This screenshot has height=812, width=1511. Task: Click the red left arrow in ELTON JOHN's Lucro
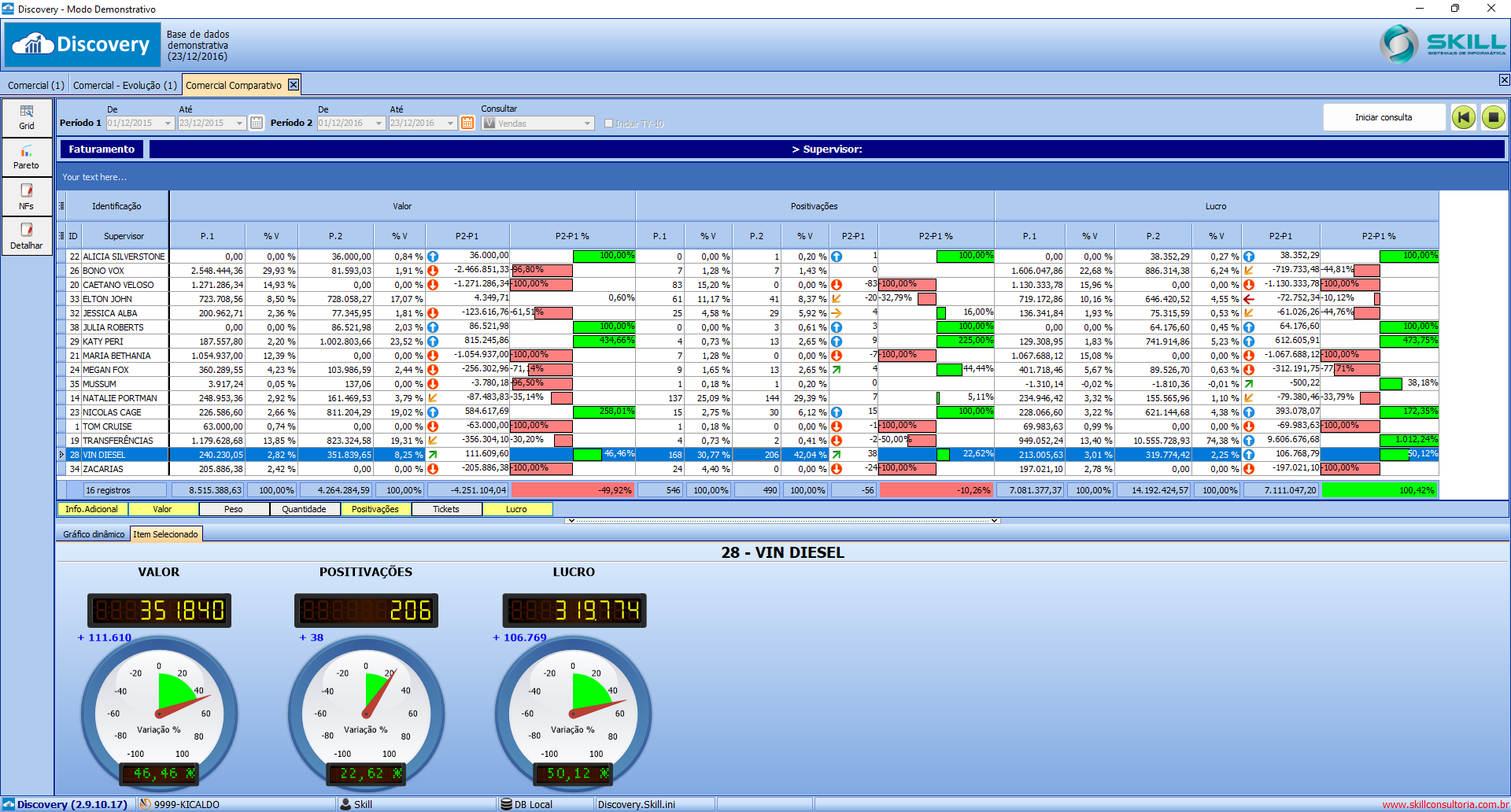pyautogui.click(x=1249, y=299)
